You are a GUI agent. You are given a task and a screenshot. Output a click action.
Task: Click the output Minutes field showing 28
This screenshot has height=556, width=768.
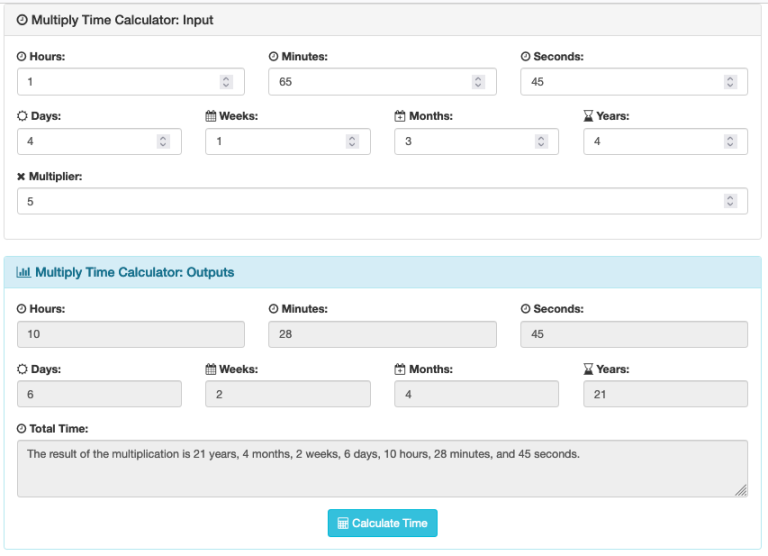click(x=383, y=335)
